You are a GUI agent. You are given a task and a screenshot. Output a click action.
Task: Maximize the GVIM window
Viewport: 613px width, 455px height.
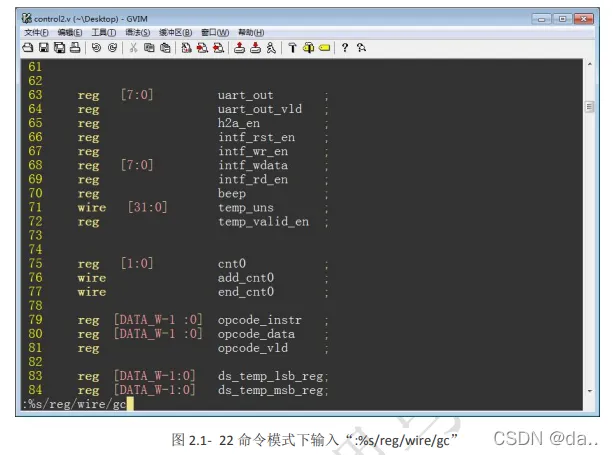pos(563,19)
